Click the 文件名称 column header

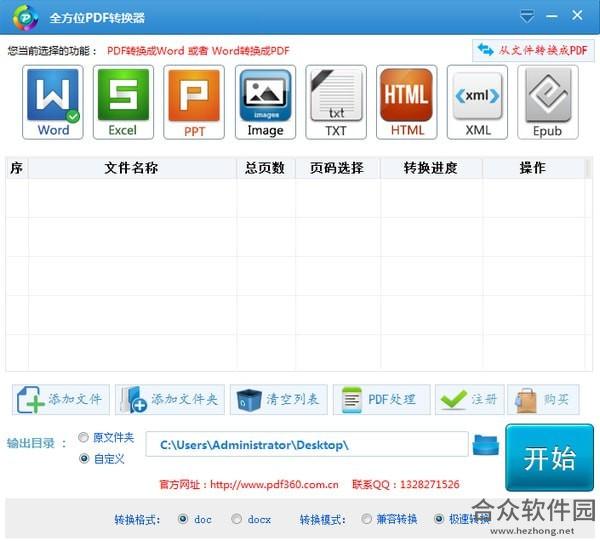click(x=132, y=168)
